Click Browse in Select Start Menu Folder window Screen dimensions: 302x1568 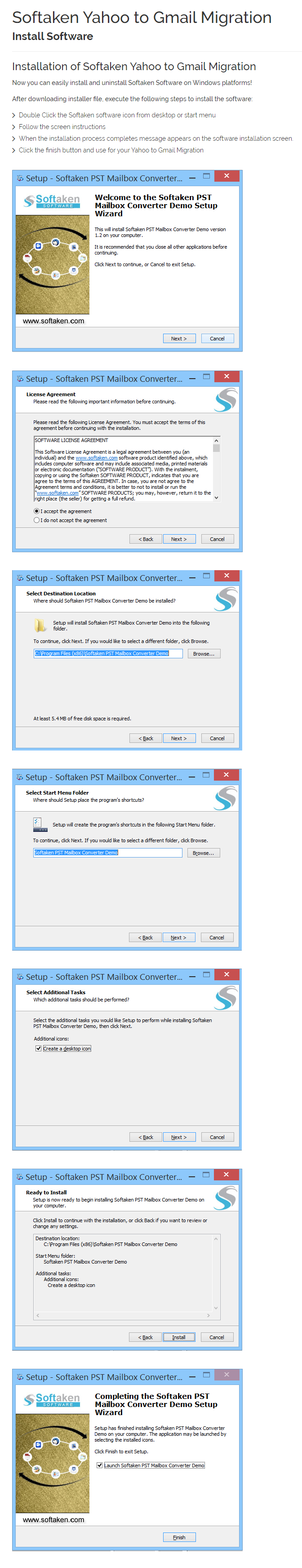coord(204,853)
